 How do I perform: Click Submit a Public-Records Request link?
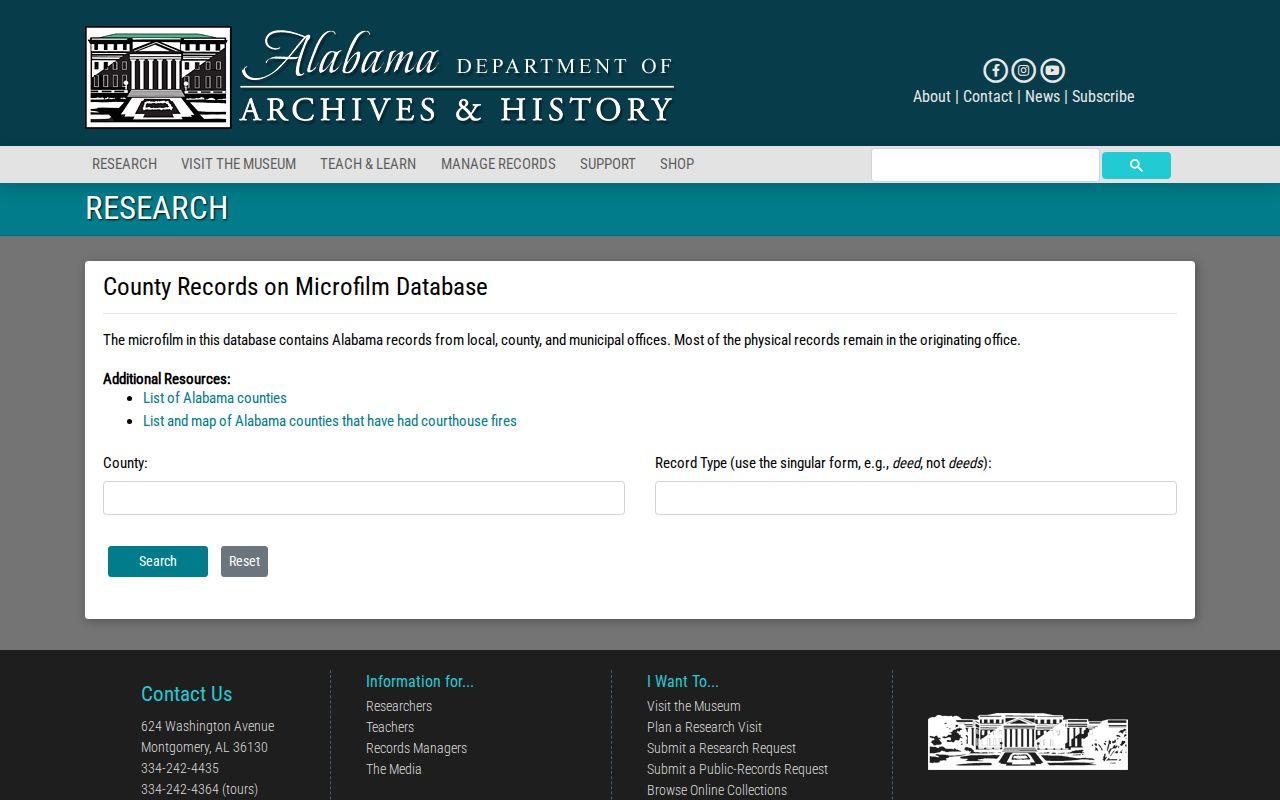coord(737,769)
